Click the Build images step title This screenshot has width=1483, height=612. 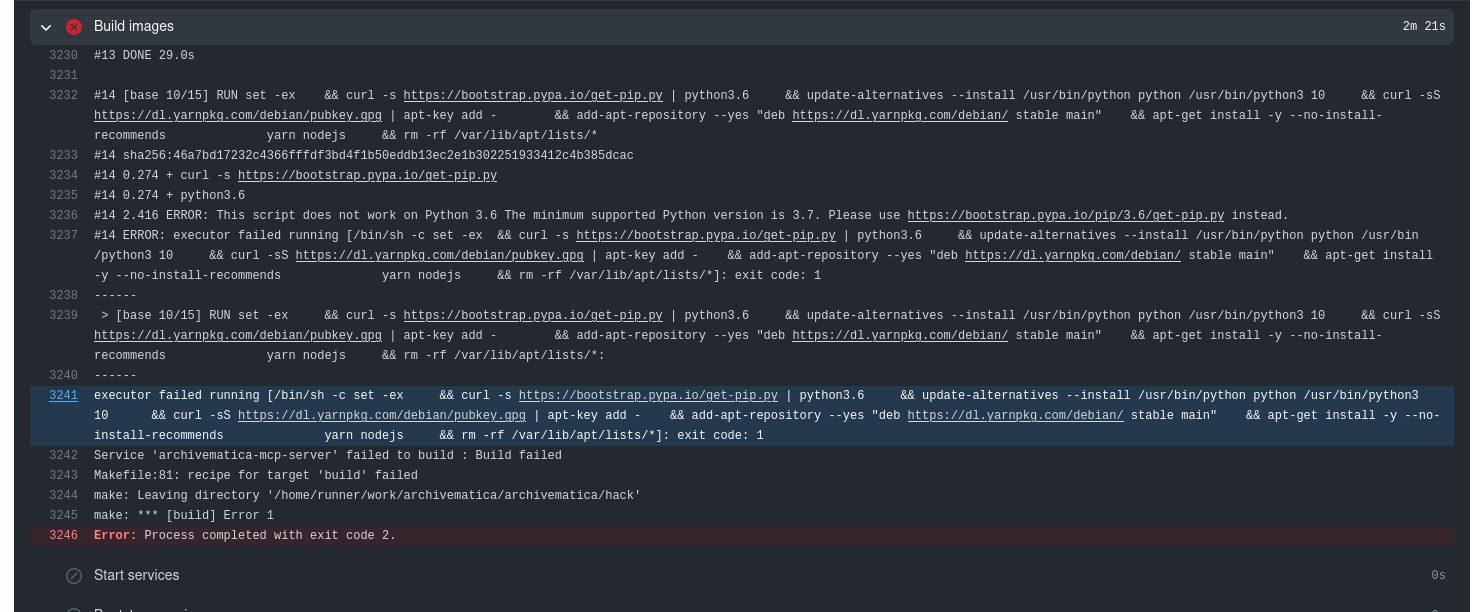[x=134, y=26]
